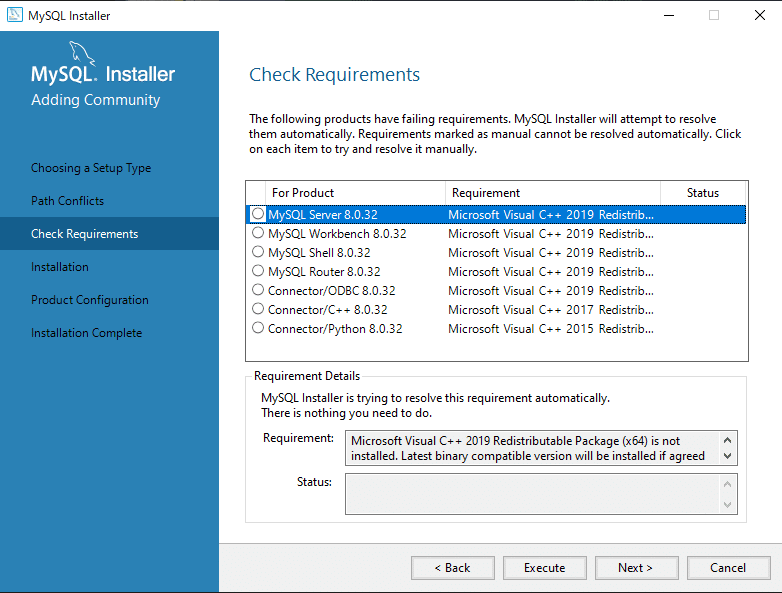The image size is (782, 593).
Task: Open the Path Conflicts step
Action: [x=67, y=200]
